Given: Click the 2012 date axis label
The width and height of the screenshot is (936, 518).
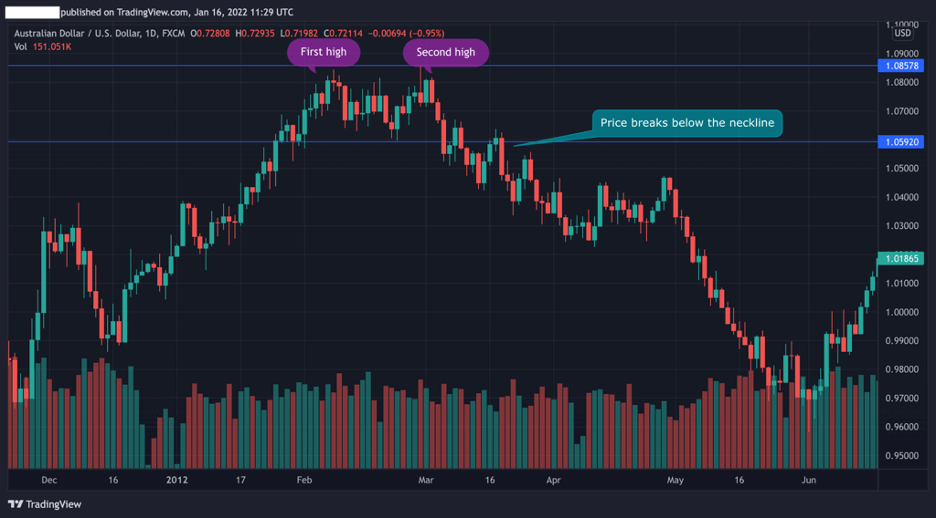Looking at the screenshot, I should click(177, 480).
